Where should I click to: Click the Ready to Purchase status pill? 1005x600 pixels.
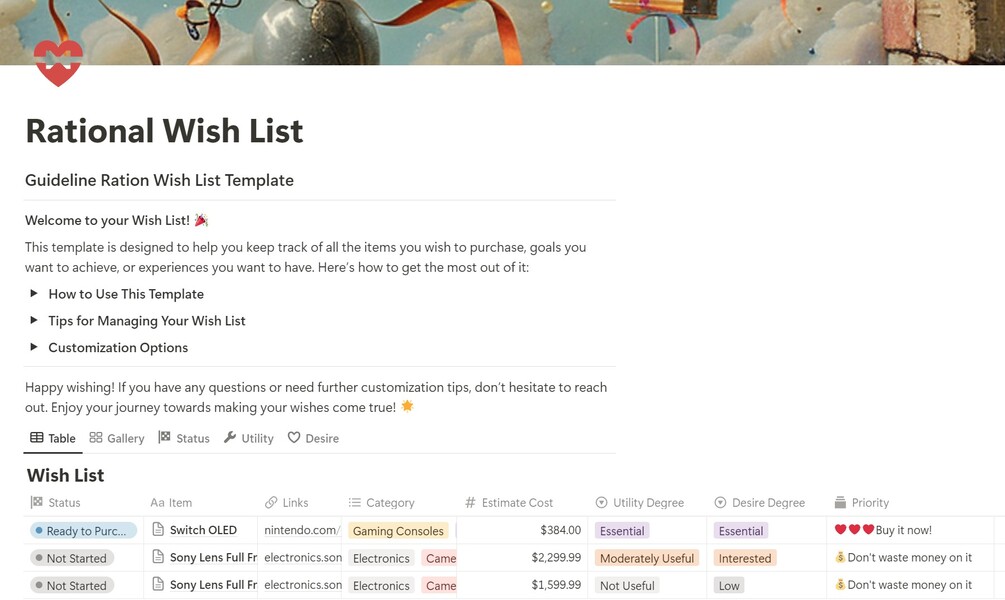click(x=84, y=531)
